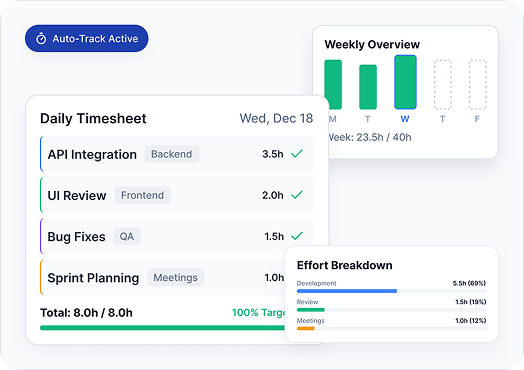Image resolution: width=524 pixels, height=370 pixels.
Task: Click the Daily Timesheet heading
Action: point(93,119)
